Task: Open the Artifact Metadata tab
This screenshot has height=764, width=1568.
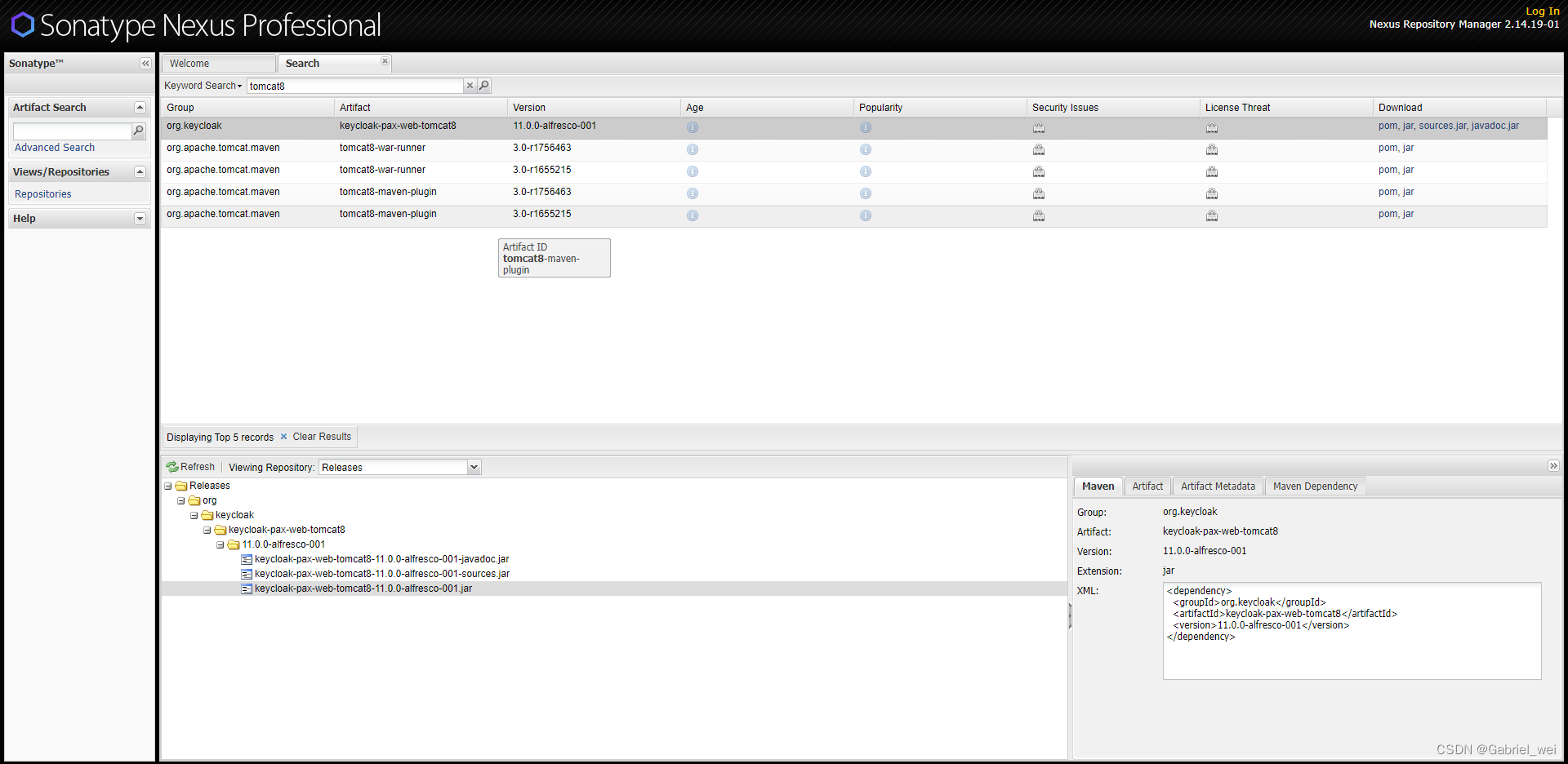Action: click(x=1218, y=486)
